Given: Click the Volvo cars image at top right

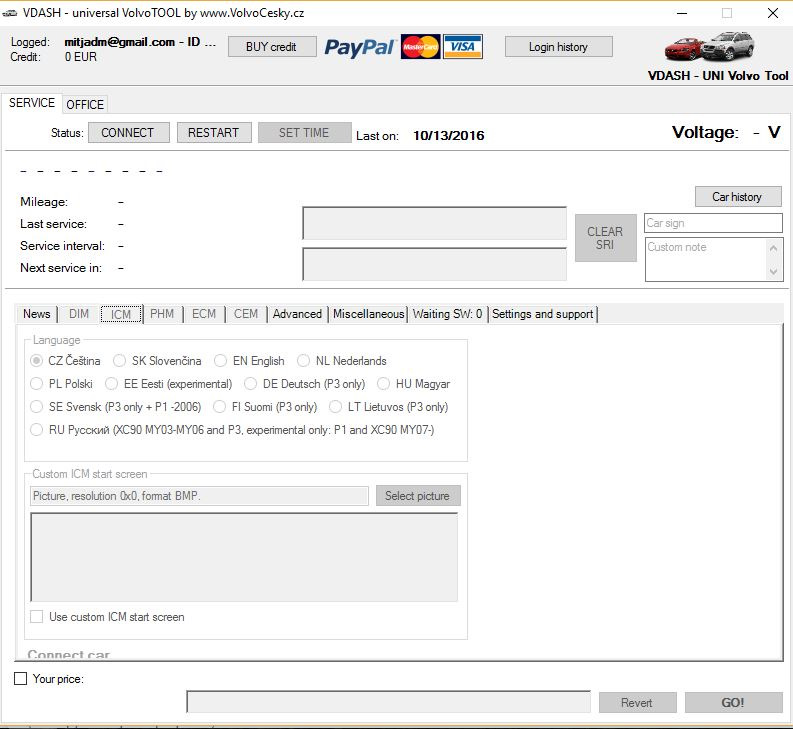Looking at the screenshot, I should [710, 46].
